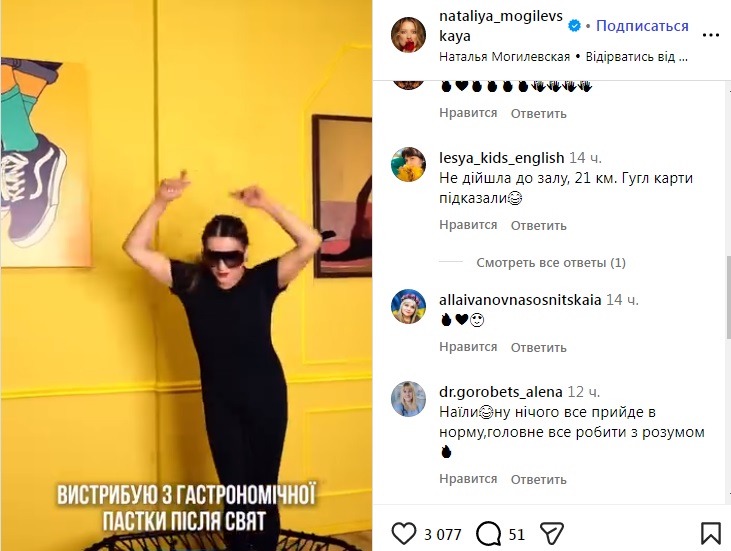Screen dimensions: 731x551
Task: View the 3 077 likes count
Action: click(x=442, y=534)
